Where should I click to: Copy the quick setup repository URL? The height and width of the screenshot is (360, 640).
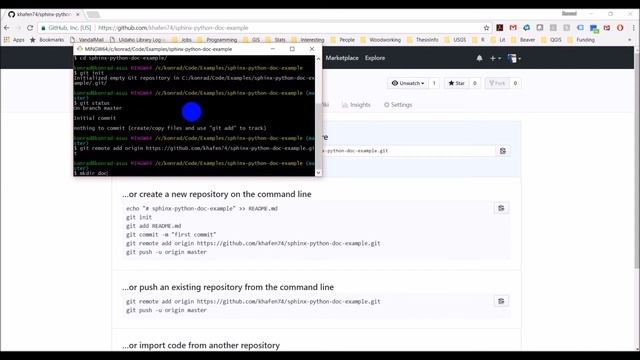[x=503, y=151]
